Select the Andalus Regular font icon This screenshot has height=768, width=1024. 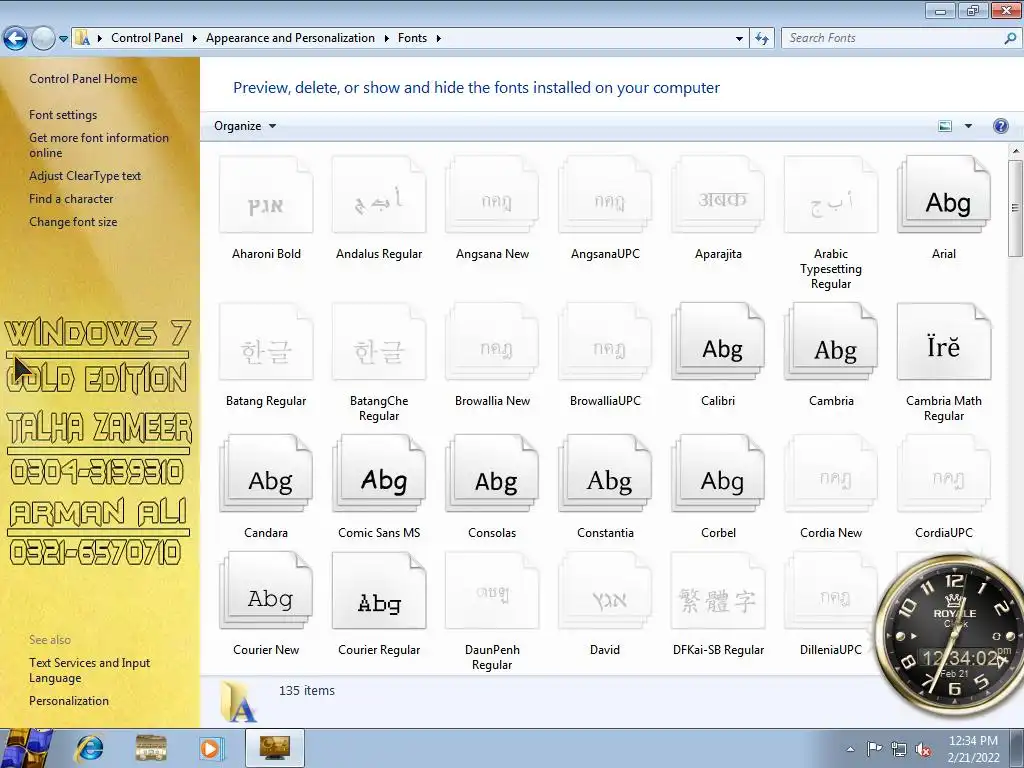point(379,195)
